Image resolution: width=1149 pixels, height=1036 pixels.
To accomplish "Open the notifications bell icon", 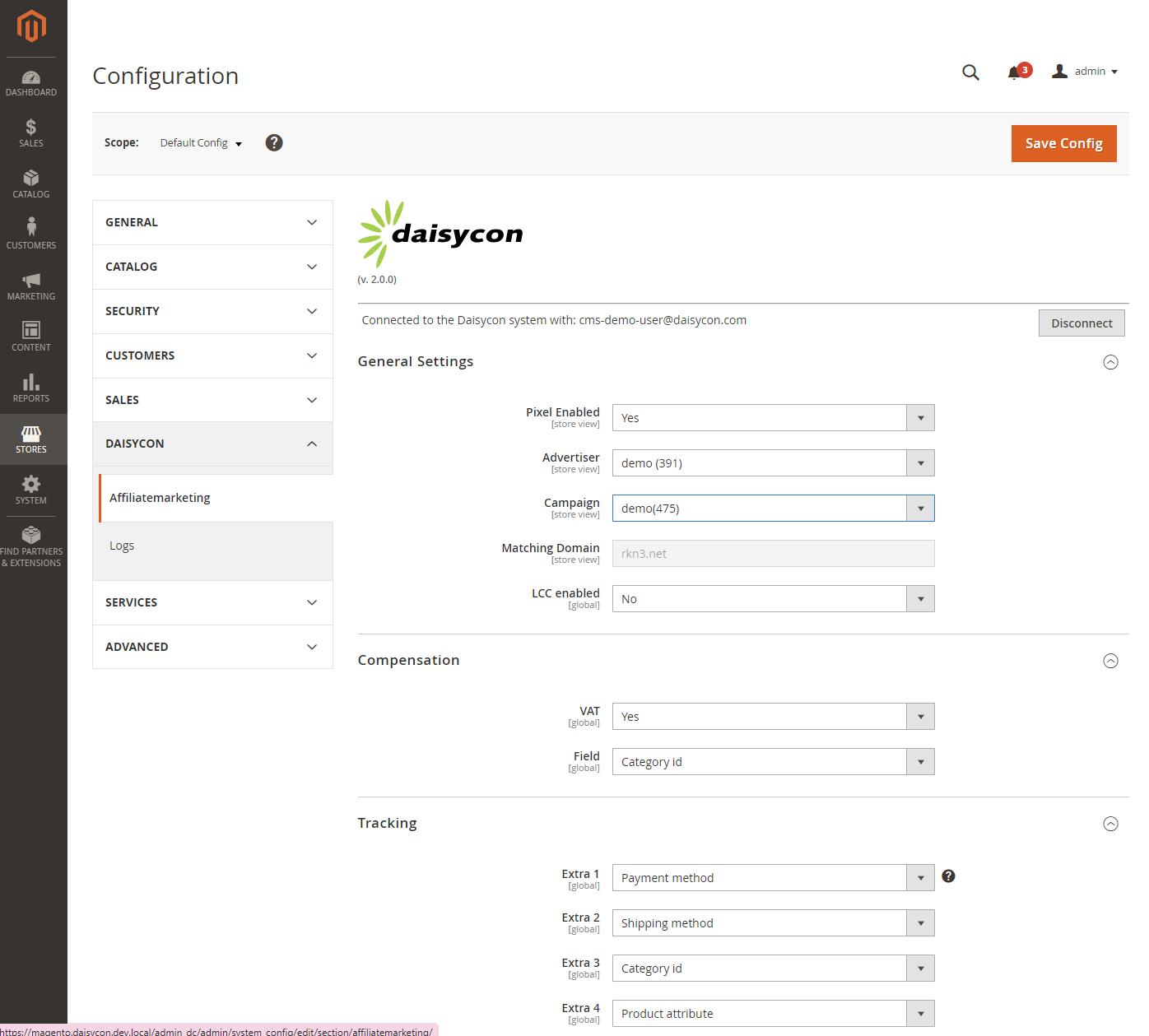I will click(x=1015, y=73).
